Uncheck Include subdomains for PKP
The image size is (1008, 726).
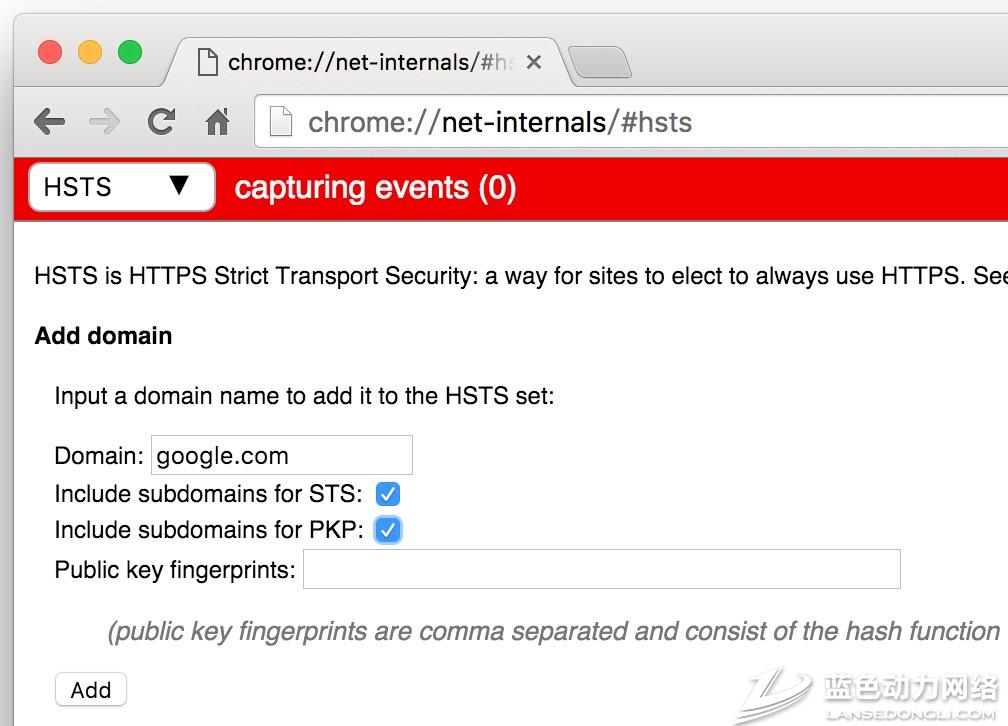pyautogui.click(x=387, y=530)
